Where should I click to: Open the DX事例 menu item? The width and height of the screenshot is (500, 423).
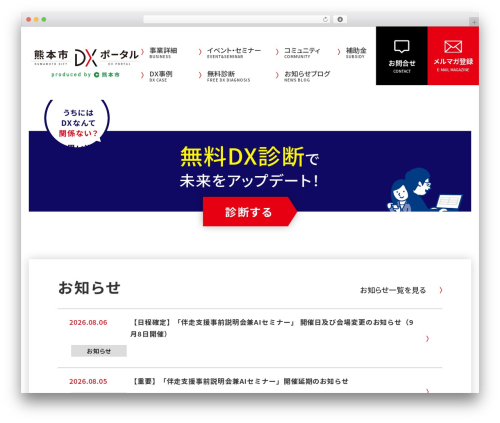161,76
